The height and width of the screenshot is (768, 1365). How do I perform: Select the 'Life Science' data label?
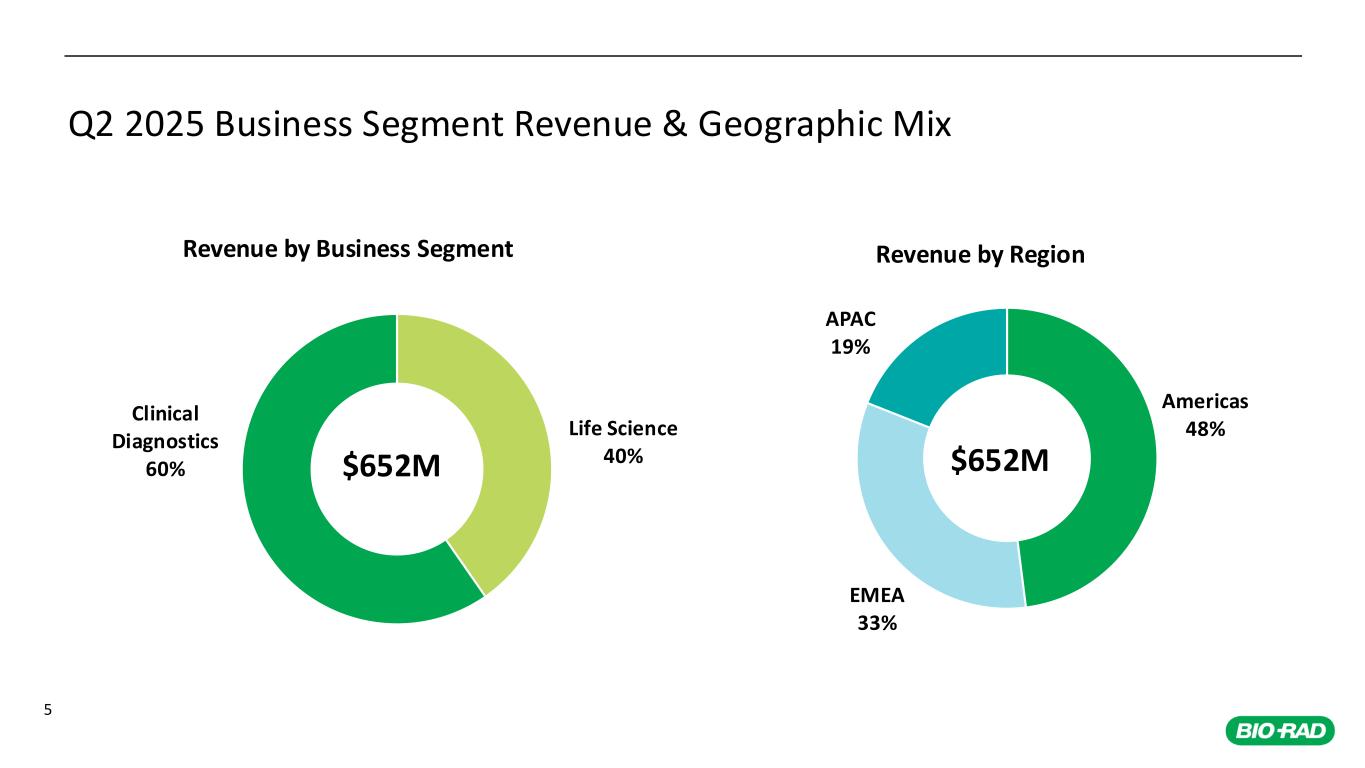point(623,428)
